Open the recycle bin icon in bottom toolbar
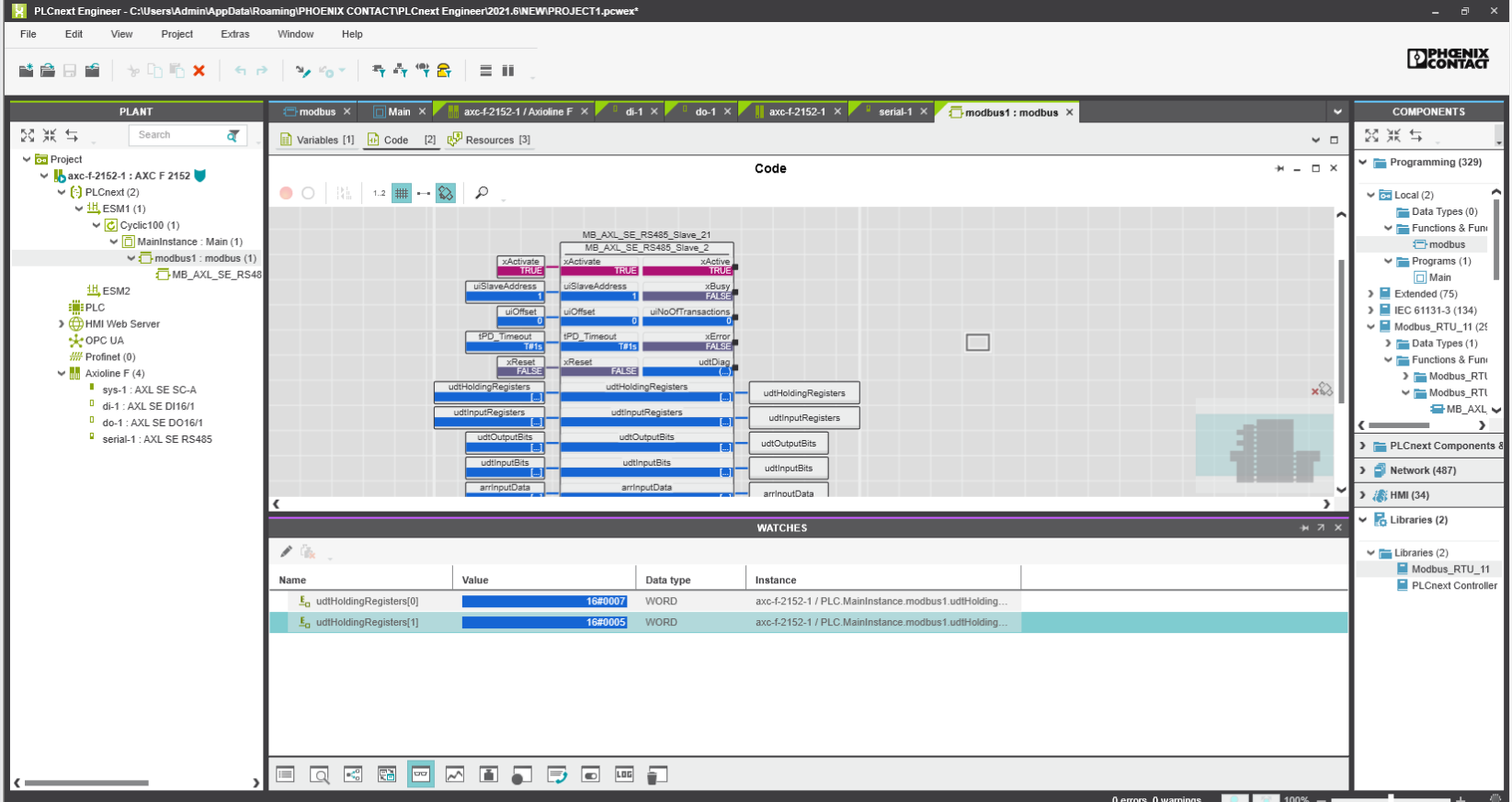Image resolution: width=1512 pixels, height=802 pixels. click(656, 775)
